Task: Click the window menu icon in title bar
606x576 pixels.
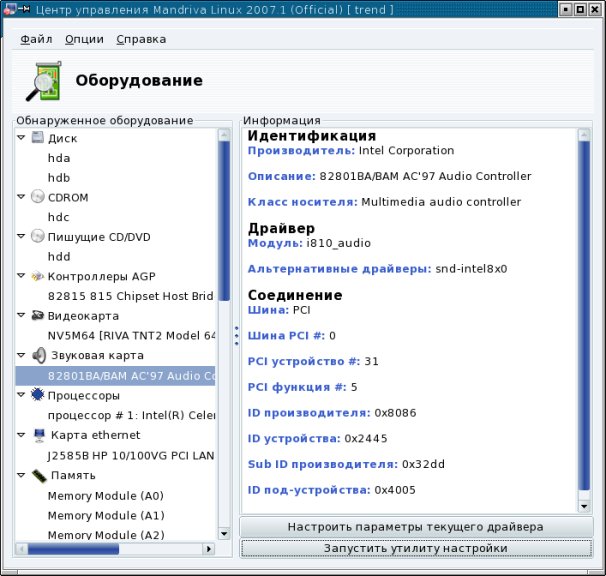Action: pyautogui.click(x=10, y=9)
